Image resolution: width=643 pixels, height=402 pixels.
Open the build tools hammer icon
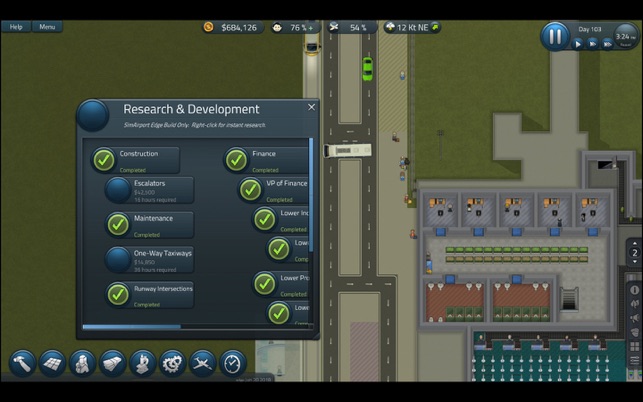pyautogui.click(x=22, y=363)
